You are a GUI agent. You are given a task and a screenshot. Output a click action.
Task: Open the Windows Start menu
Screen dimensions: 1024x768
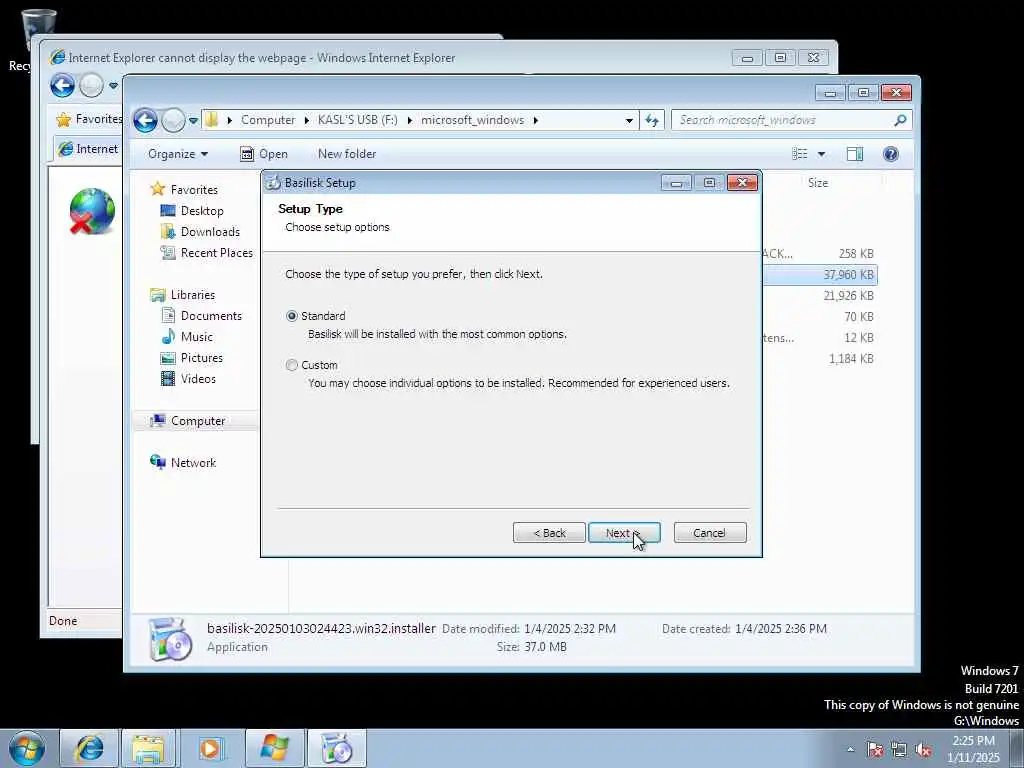coord(27,748)
